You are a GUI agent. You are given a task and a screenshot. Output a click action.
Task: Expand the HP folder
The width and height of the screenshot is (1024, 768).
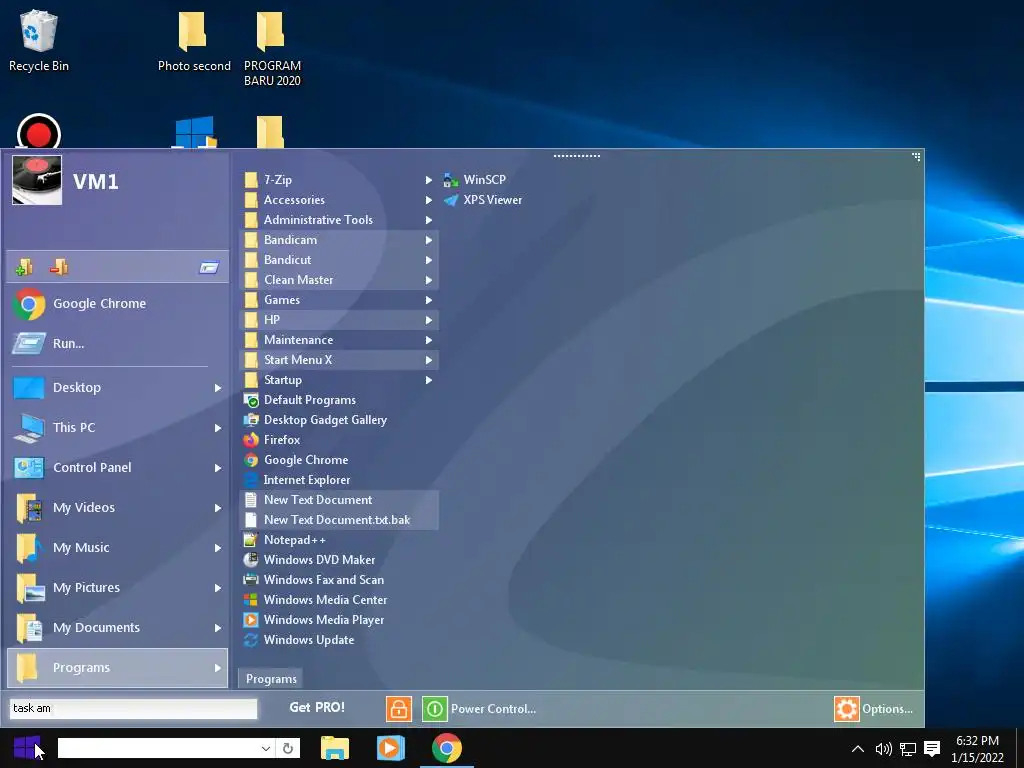(340, 320)
